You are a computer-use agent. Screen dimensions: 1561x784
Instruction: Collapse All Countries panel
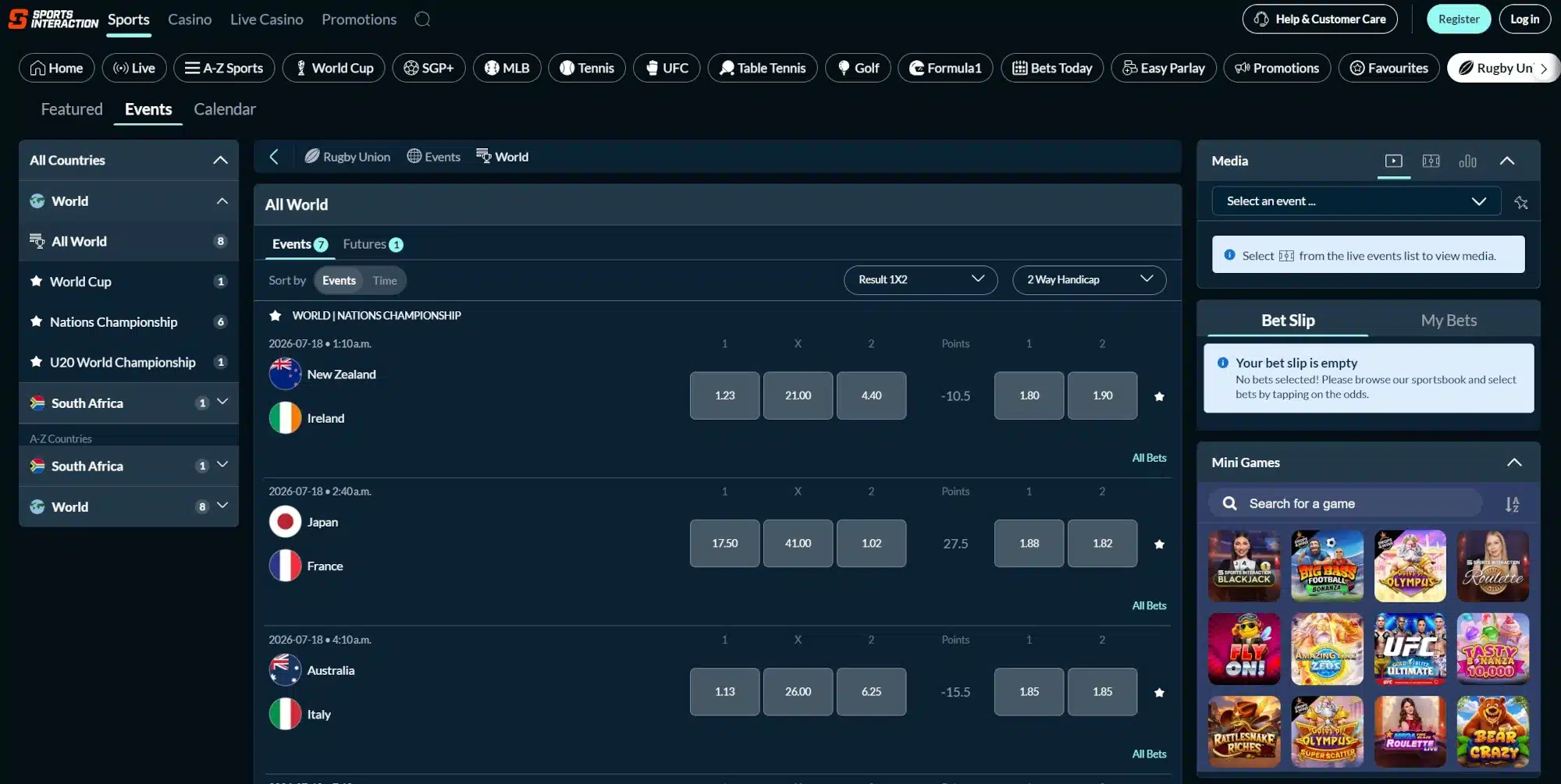pyautogui.click(x=220, y=160)
